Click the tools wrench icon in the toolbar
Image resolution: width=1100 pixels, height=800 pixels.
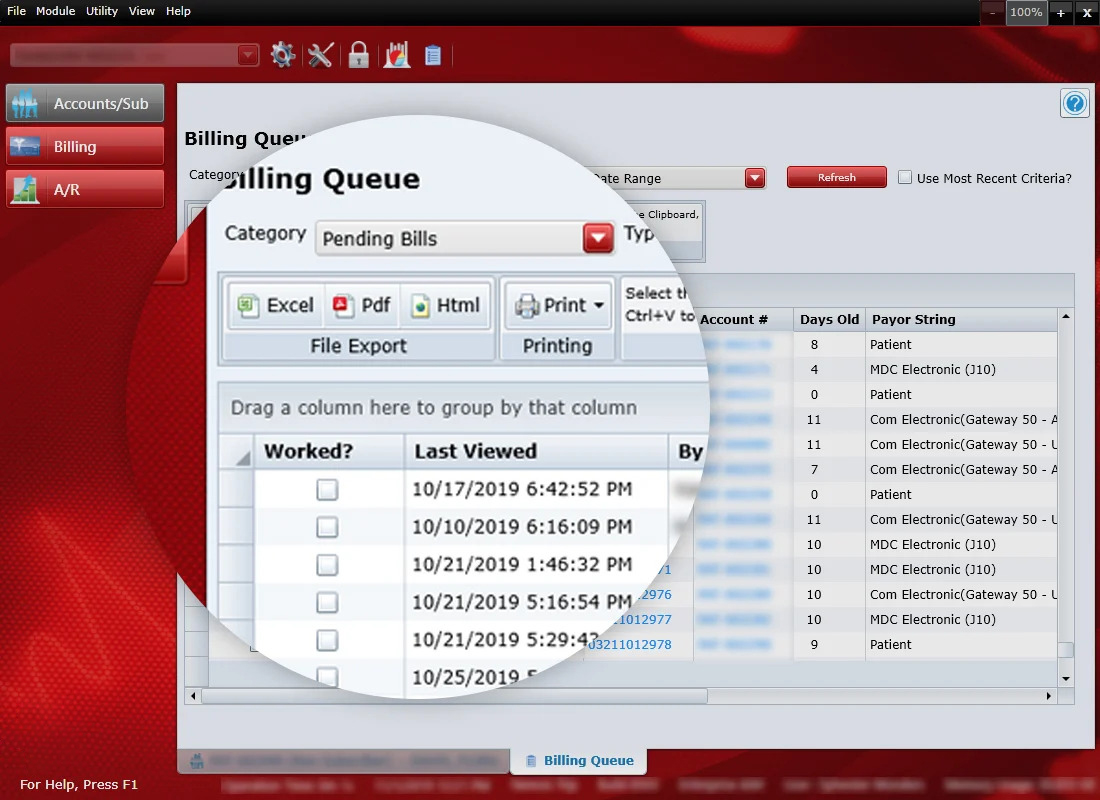click(320, 55)
